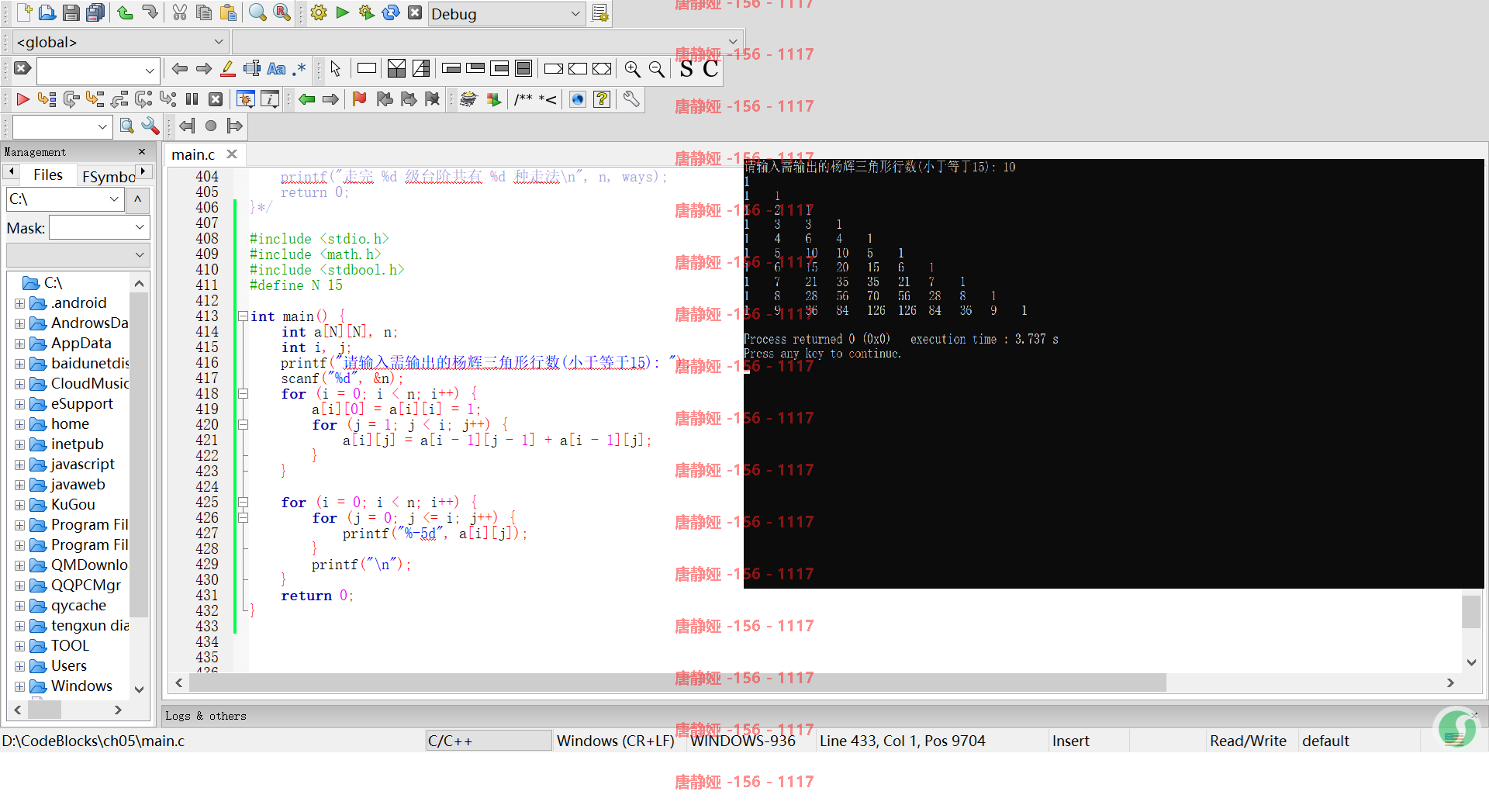Toggle selected text only search option
1489x812 pixels.
tap(252, 69)
